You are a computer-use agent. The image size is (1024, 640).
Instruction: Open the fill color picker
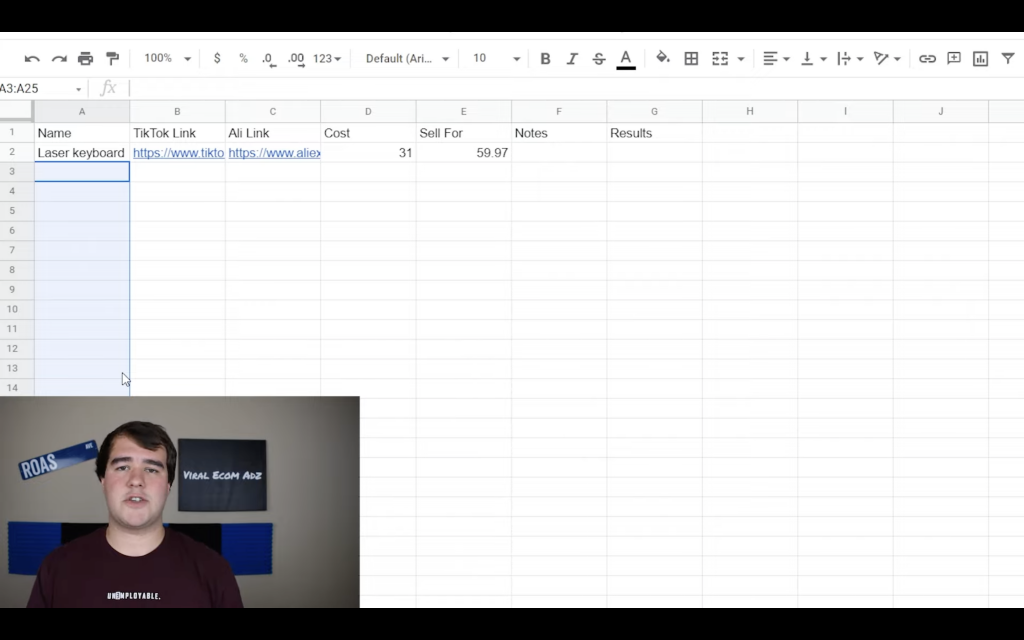[x=662, y=59]
